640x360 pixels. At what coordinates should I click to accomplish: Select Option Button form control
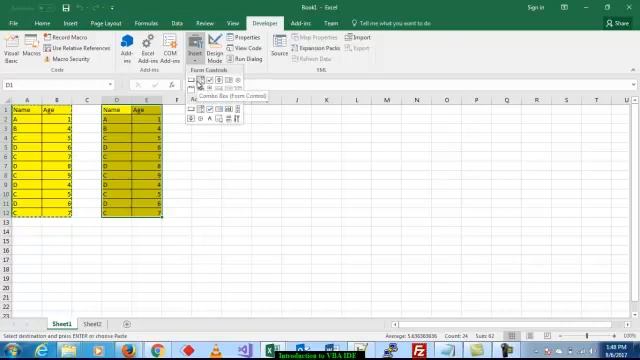pos(238,80)
